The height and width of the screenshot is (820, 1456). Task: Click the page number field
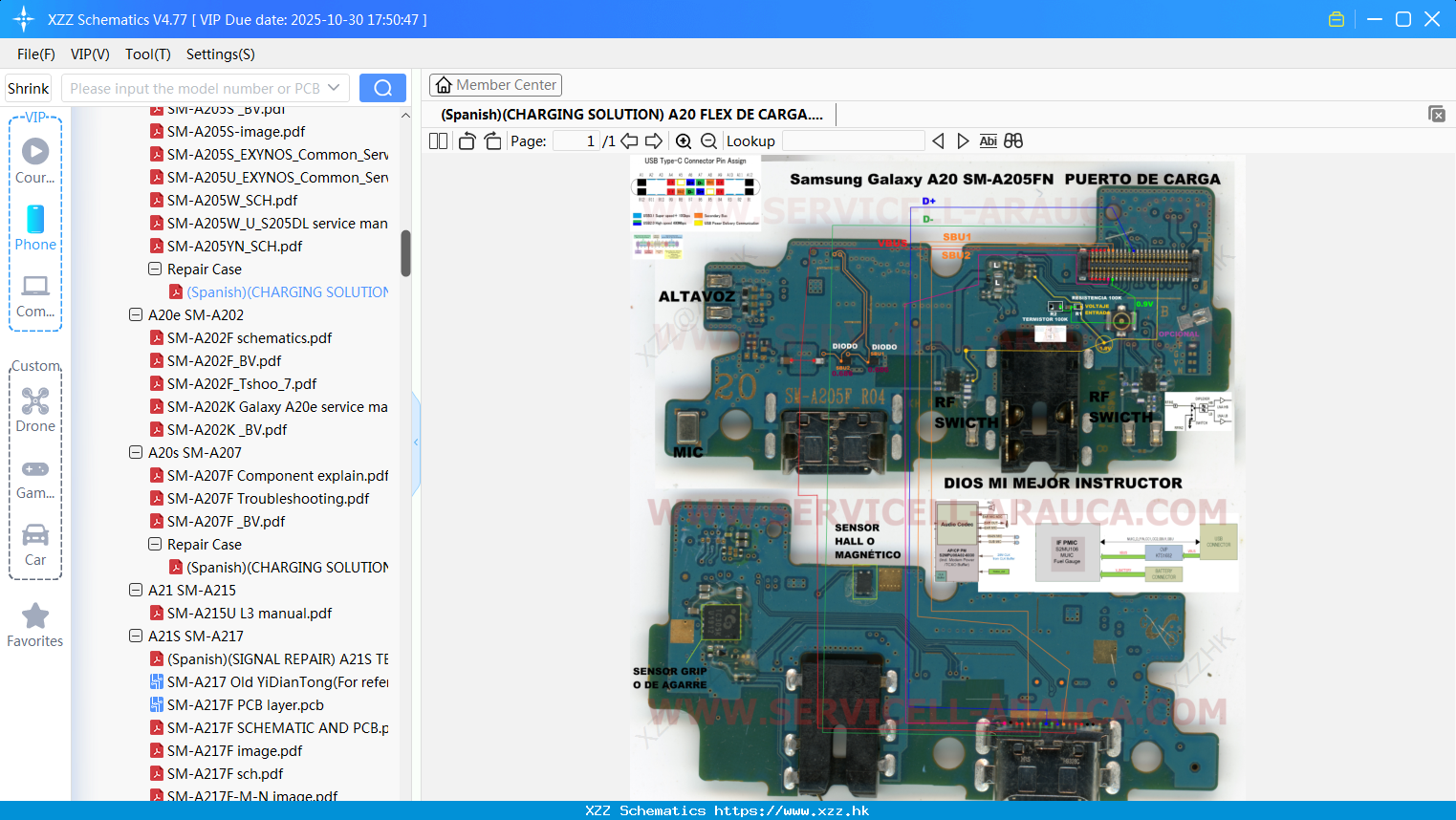coord(576,141)
